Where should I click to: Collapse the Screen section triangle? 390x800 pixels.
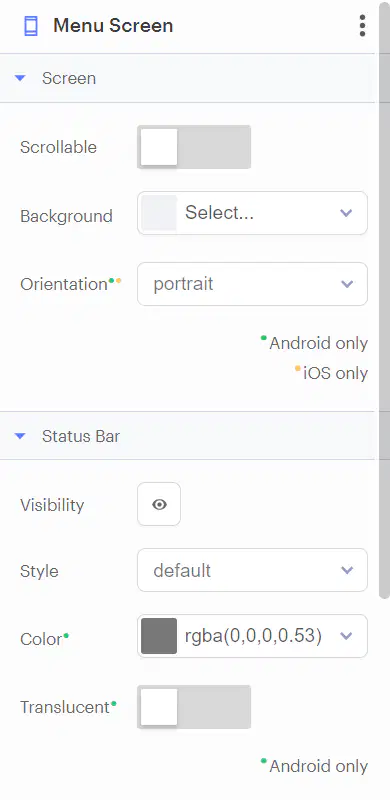click(x=20, y=78)
